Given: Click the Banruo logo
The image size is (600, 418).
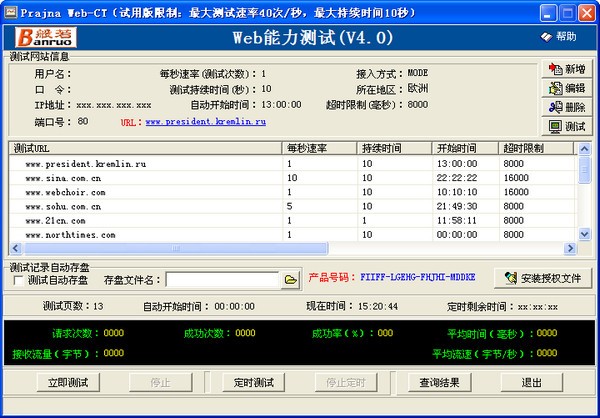Looking at the screenshot, I should tap(46, 37).
